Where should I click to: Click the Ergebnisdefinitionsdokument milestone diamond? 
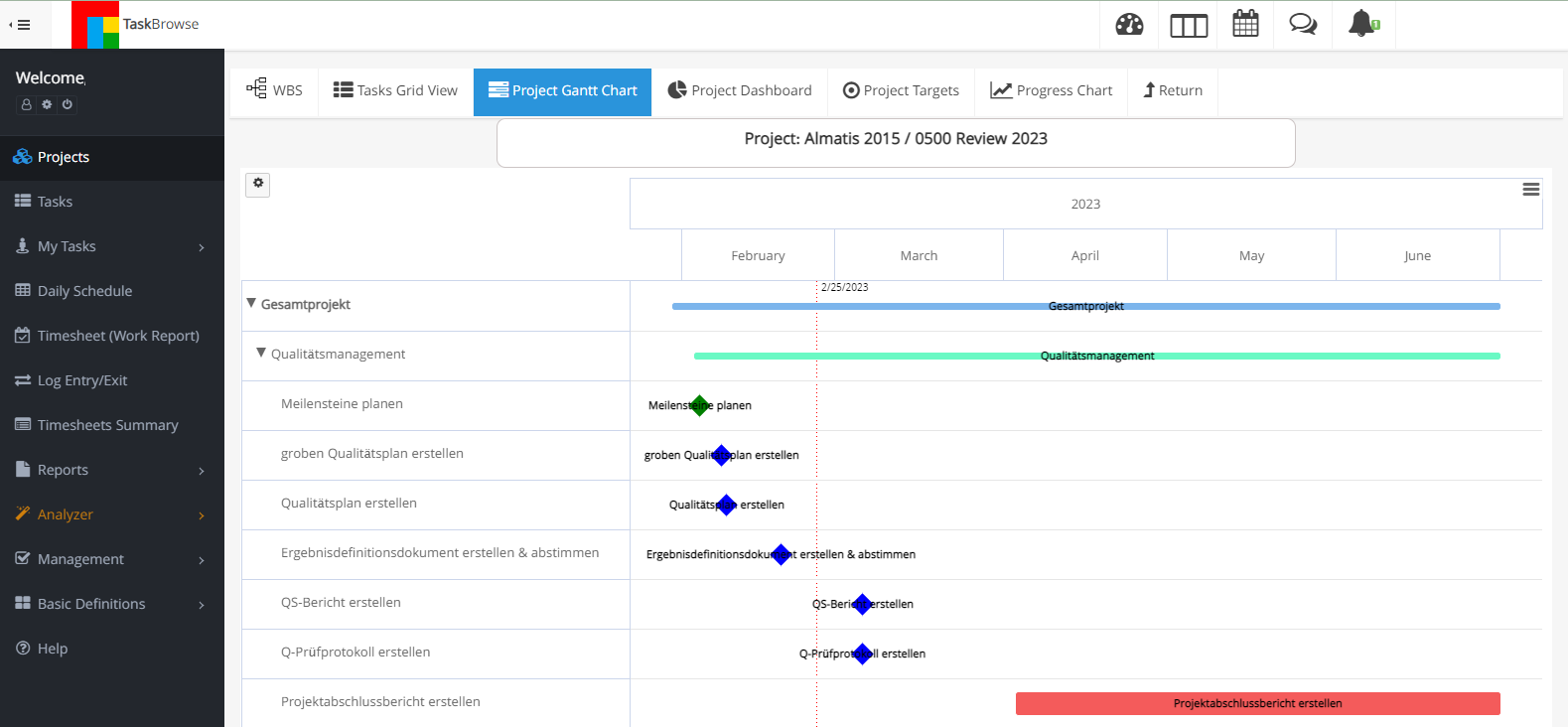pyautogui.click(x=782, y=554)
